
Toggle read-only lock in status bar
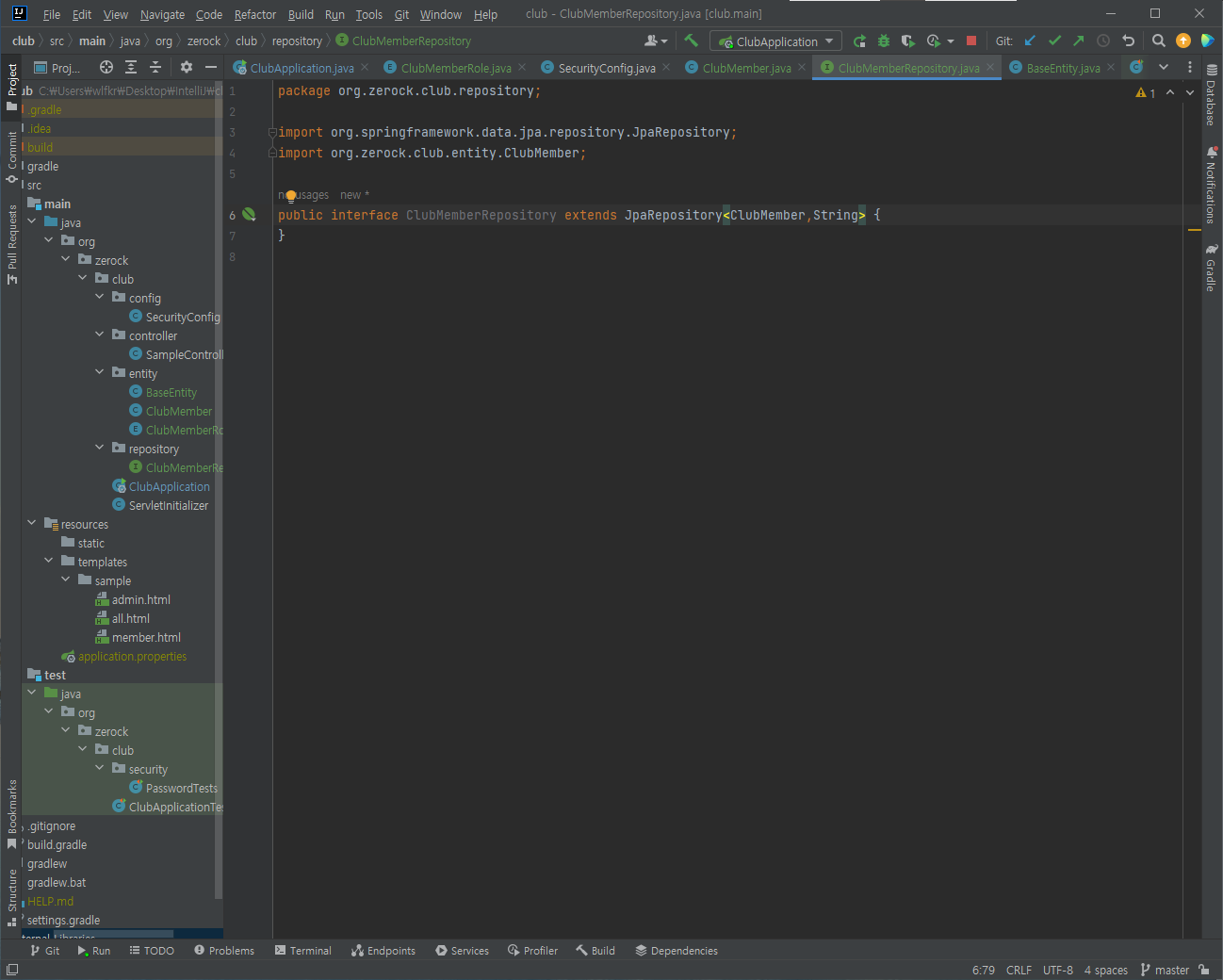point(1204,970)
